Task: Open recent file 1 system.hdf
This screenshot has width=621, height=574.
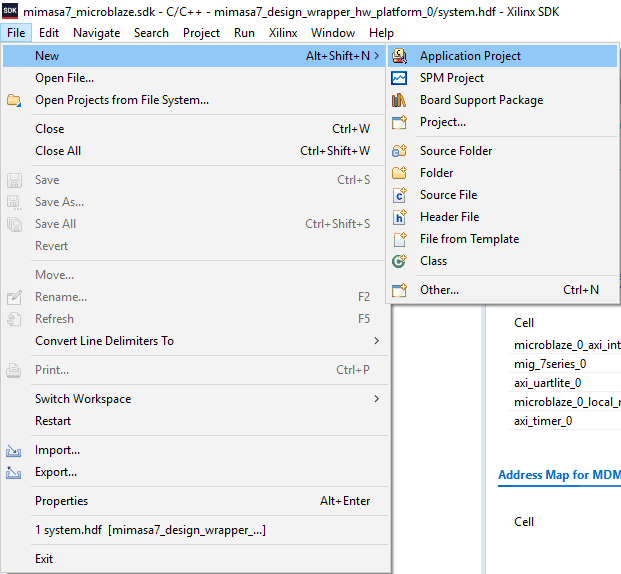Action: (150, 530)
